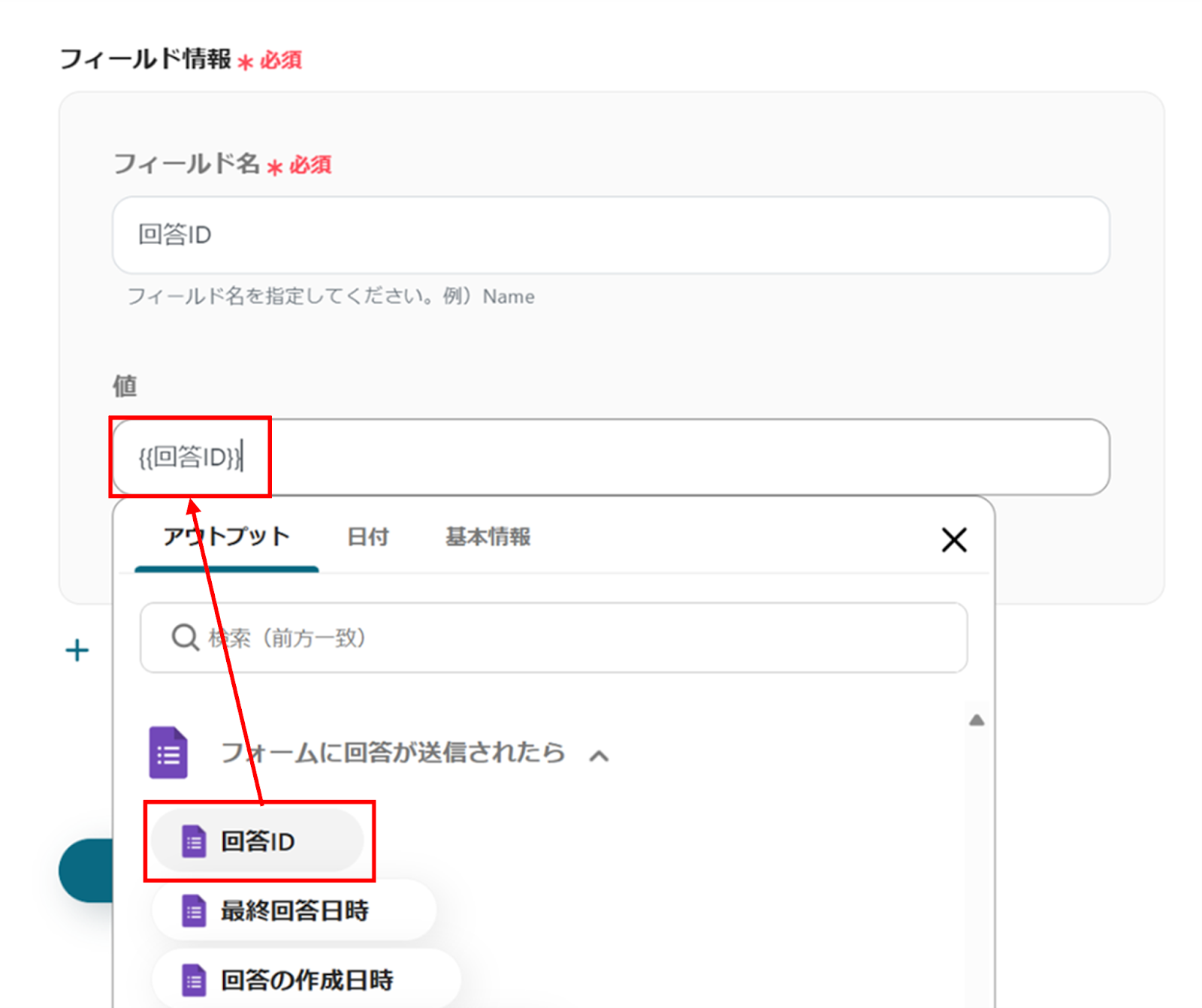The width and height of the screenshot is (1202, 1008).
Task: Click the フォームに回答が送信されたら heading text
Action: 393,753
